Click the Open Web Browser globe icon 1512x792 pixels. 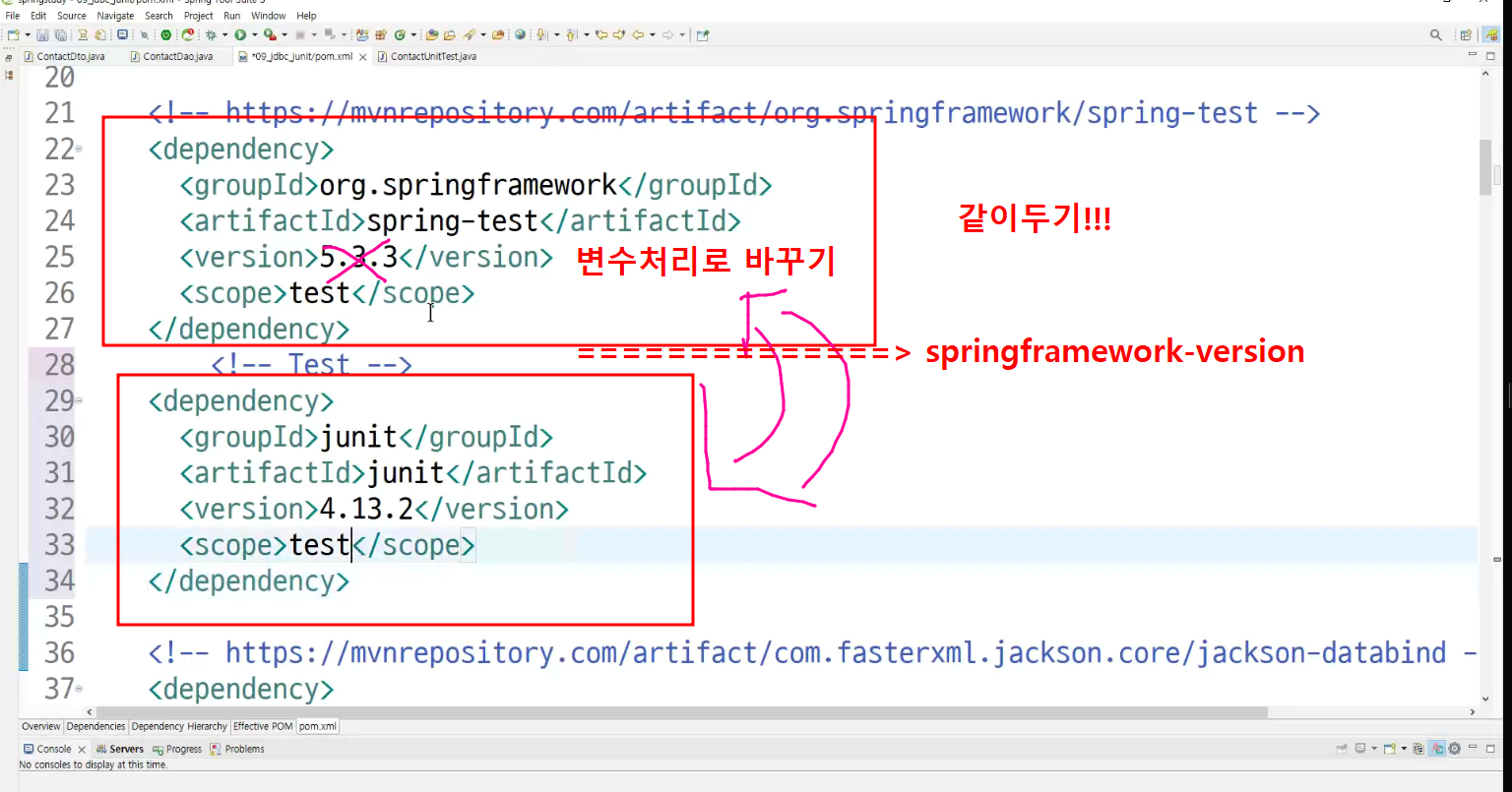click(x=520, y=34)
